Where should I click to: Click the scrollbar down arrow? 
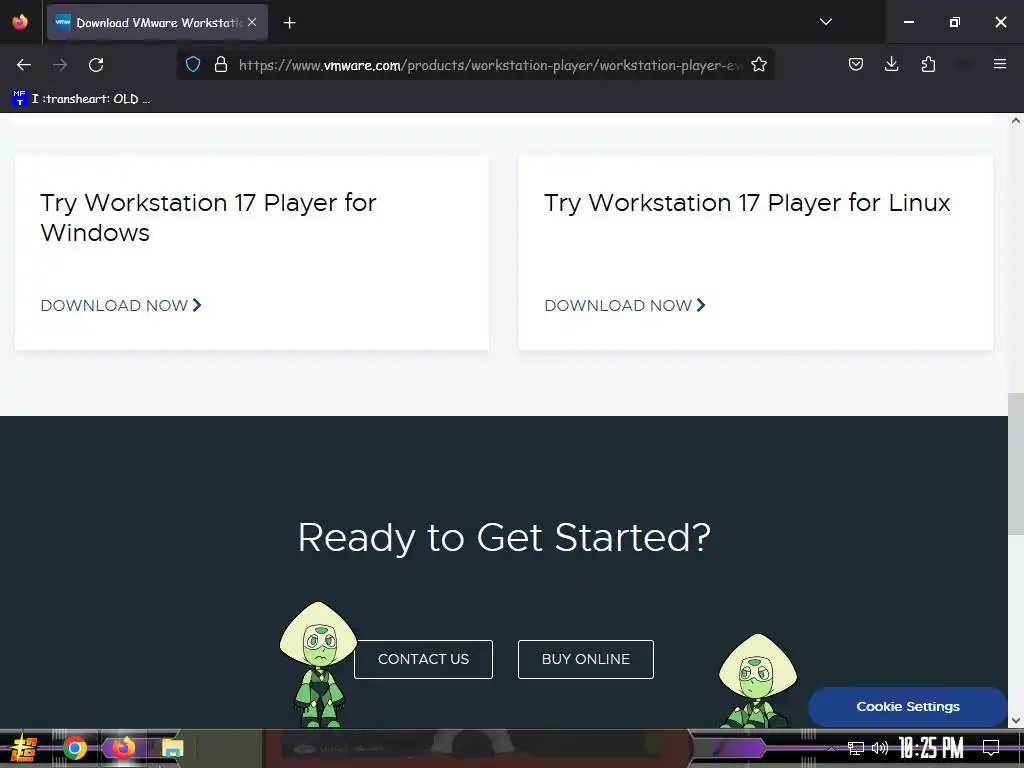[1016, 720]
